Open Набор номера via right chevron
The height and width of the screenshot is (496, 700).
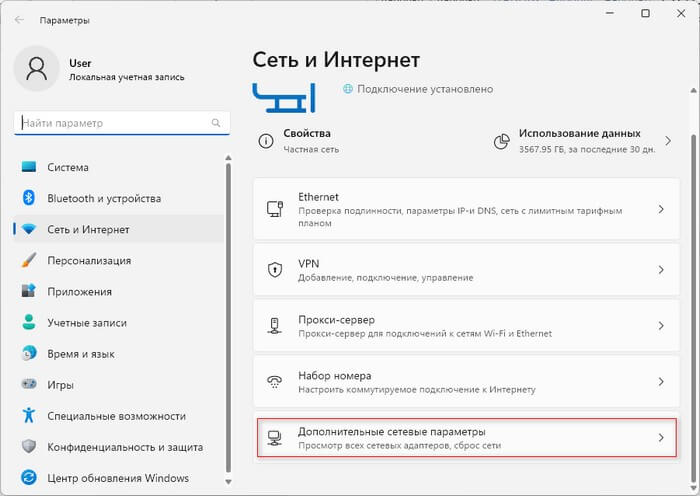click(x=661, y=381)
